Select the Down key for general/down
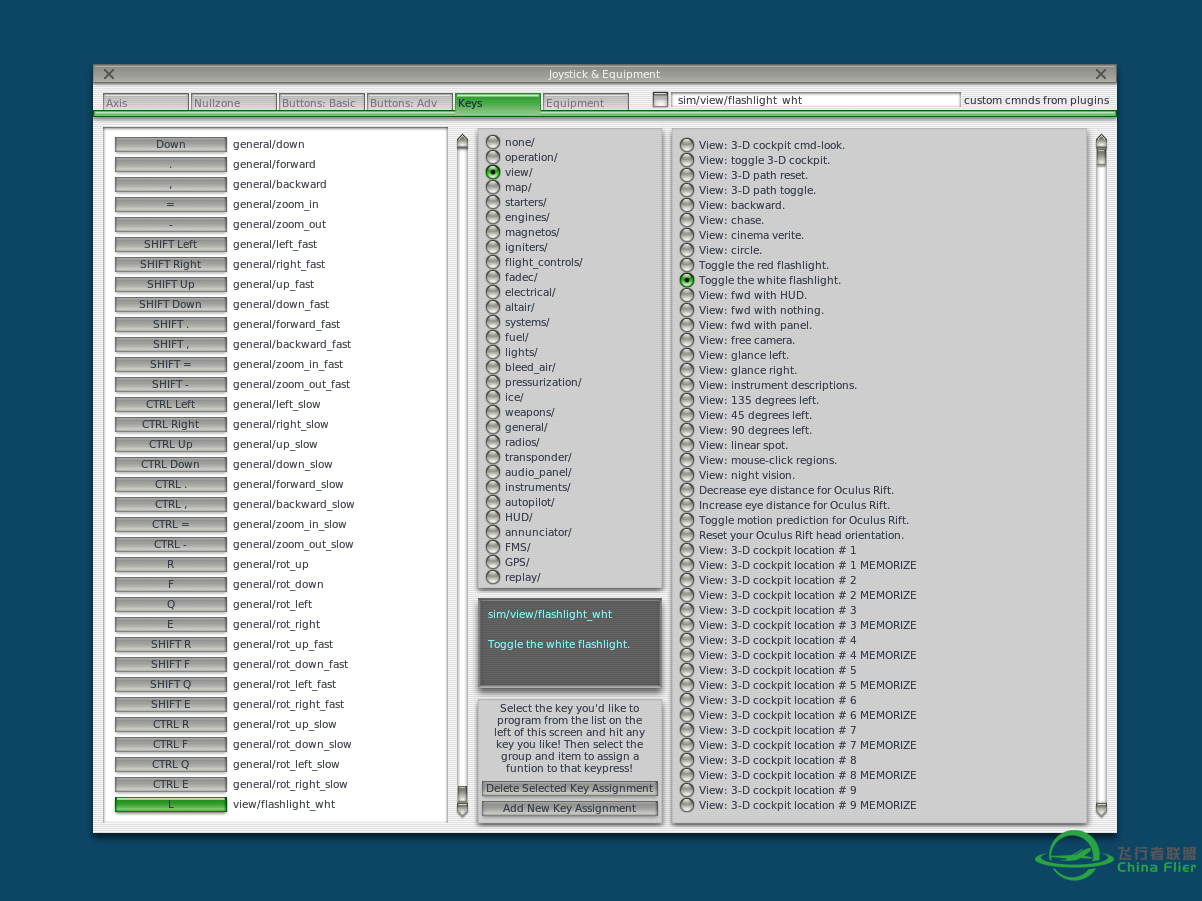1202x901 pixels. click(x=171, y=144)
